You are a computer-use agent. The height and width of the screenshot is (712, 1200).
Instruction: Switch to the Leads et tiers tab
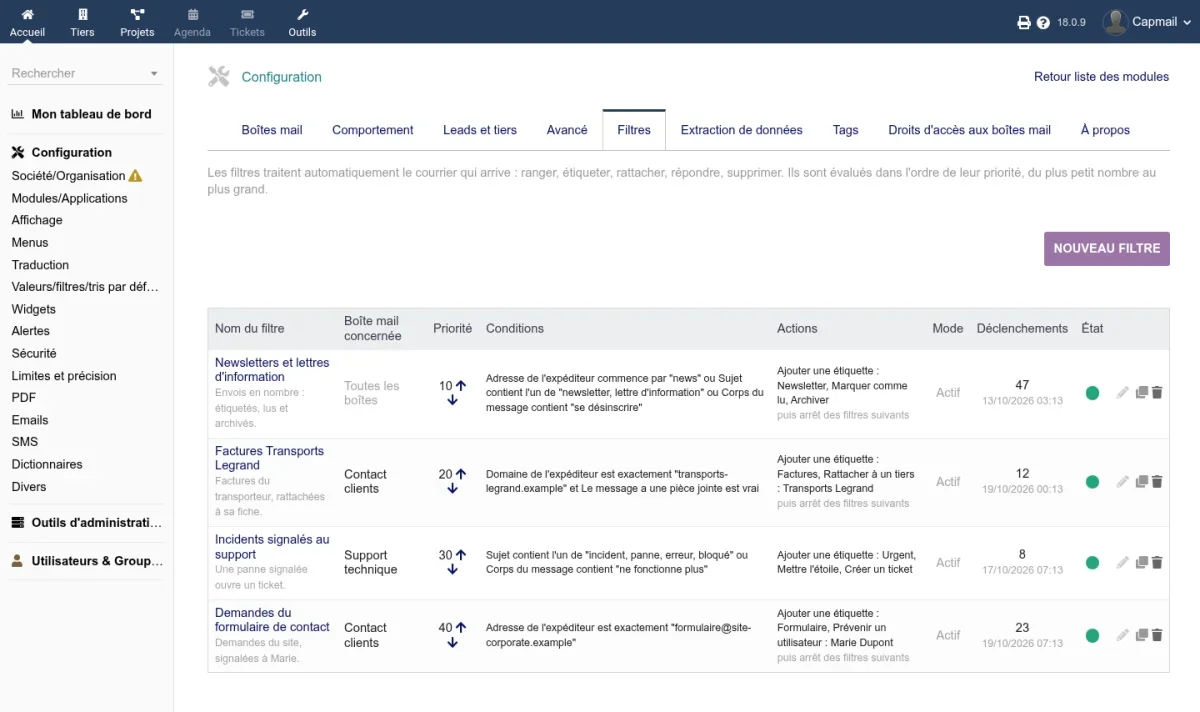480,130
